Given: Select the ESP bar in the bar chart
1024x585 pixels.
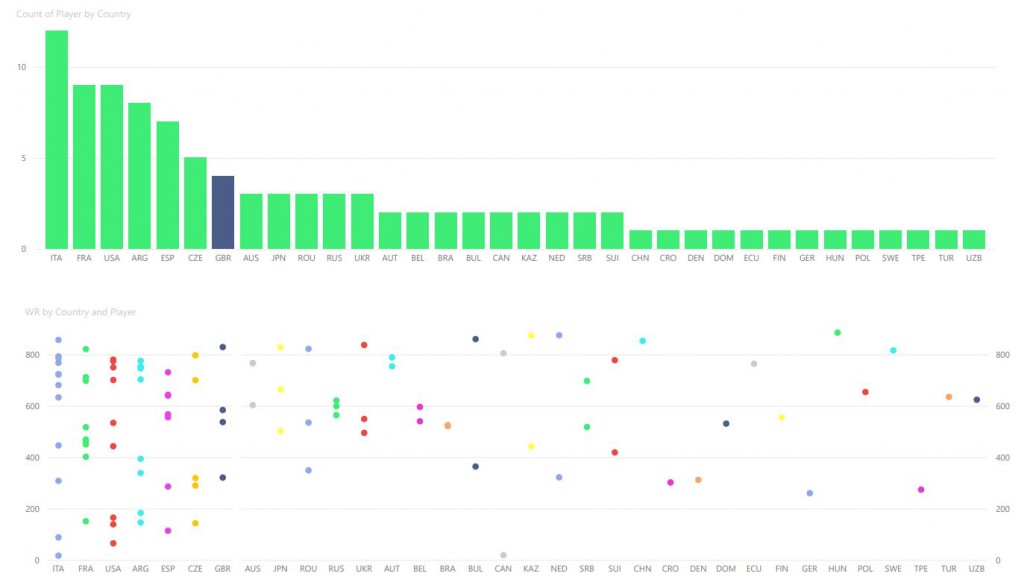Looking at the screenshot, I should (168, 185).
